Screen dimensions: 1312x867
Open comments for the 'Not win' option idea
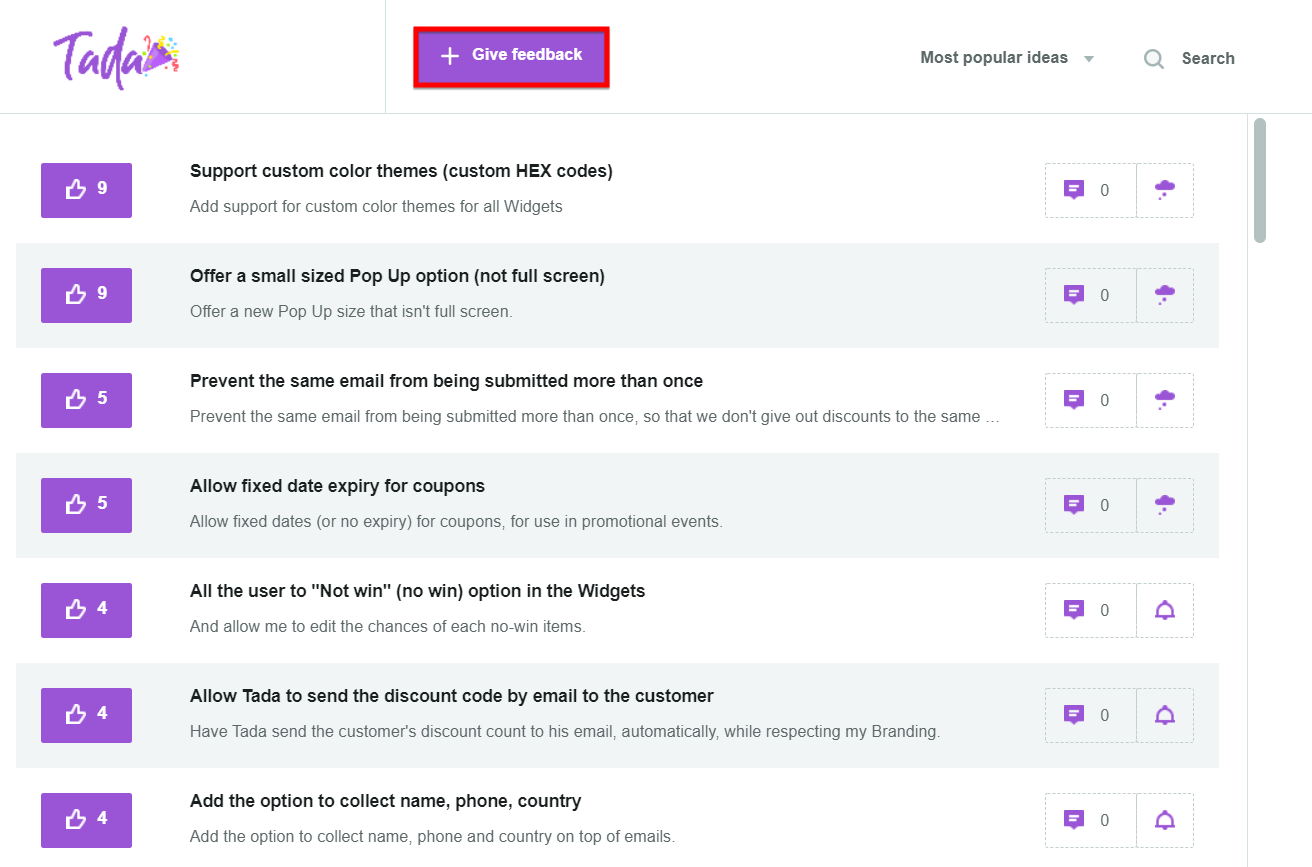click(1091, 610)
